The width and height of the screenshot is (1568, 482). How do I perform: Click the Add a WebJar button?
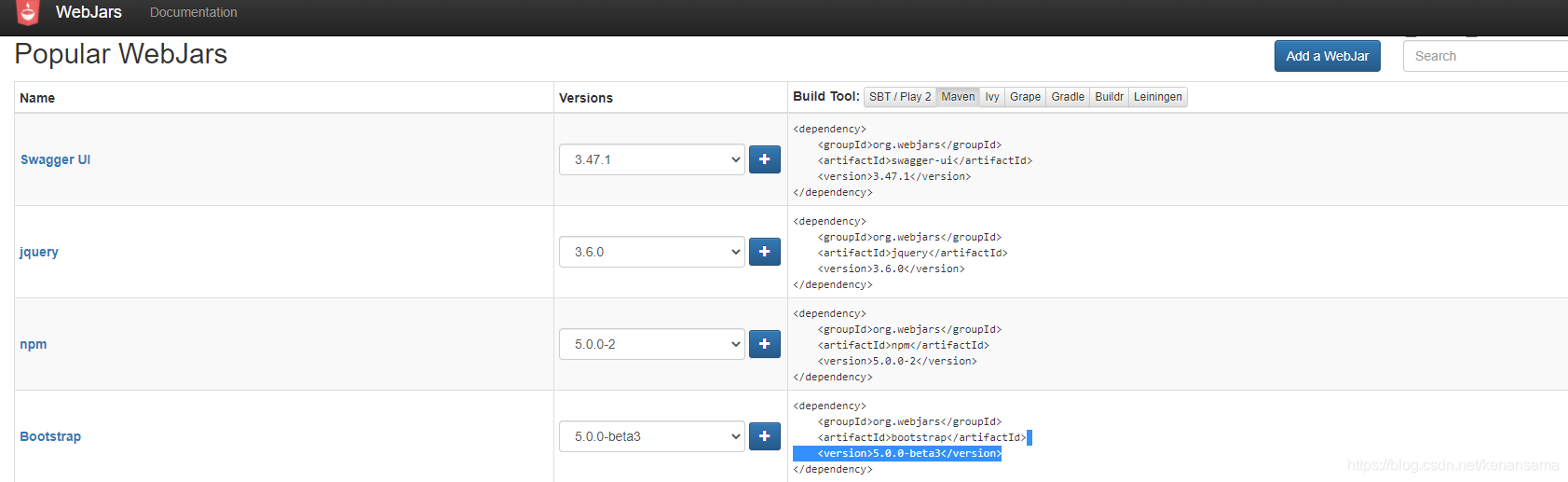pyautogui.click(x=1327, y=56)
